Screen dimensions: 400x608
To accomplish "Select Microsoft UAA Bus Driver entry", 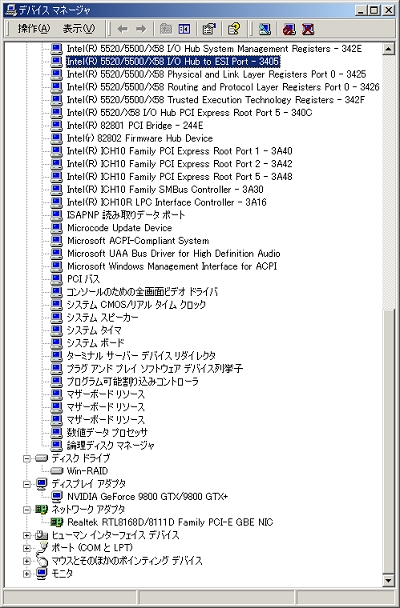I will coord(174,253).
